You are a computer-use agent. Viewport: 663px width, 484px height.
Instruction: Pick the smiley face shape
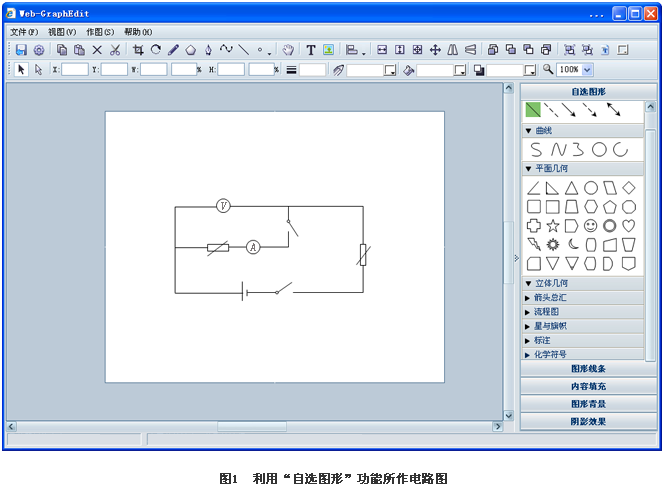590,226
